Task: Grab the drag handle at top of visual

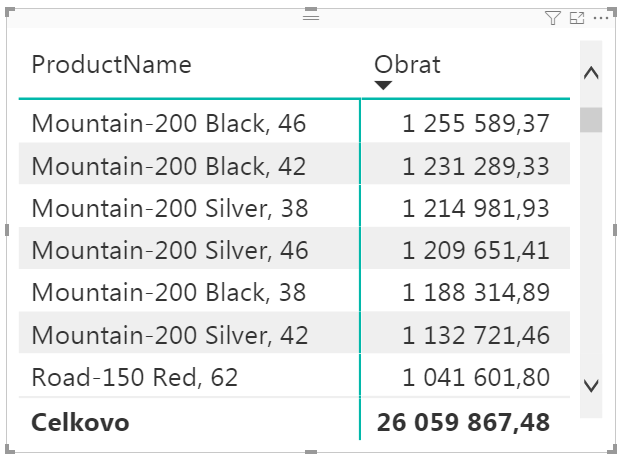Action: pos(310,17)
